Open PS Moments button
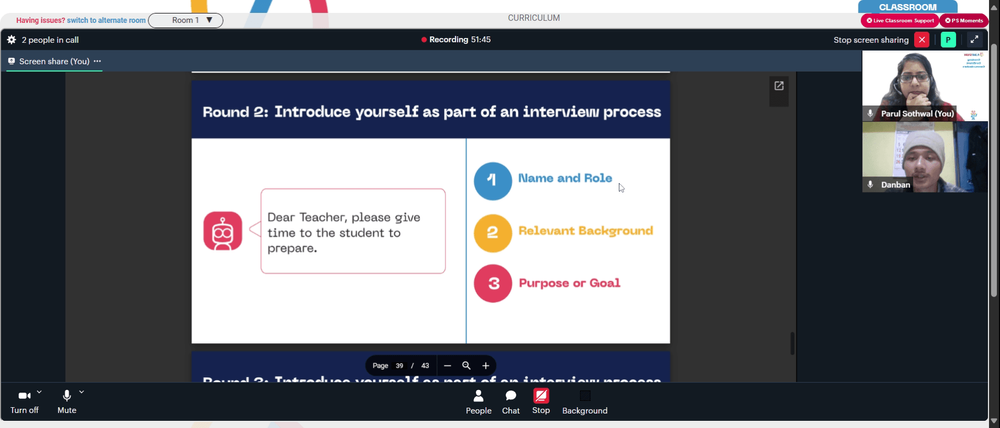Screen dimensions: 1000x428 pyautogui.click(x=964, y=20)
